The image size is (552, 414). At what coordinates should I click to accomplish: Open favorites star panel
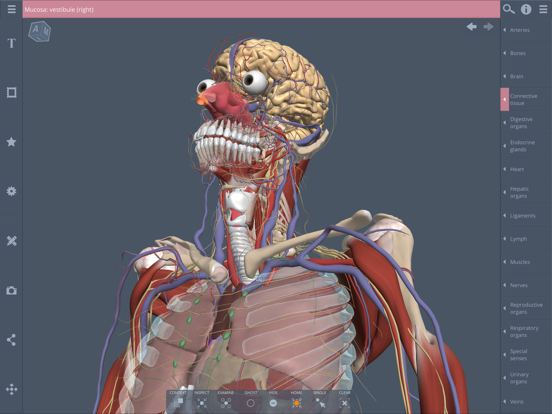11,142
